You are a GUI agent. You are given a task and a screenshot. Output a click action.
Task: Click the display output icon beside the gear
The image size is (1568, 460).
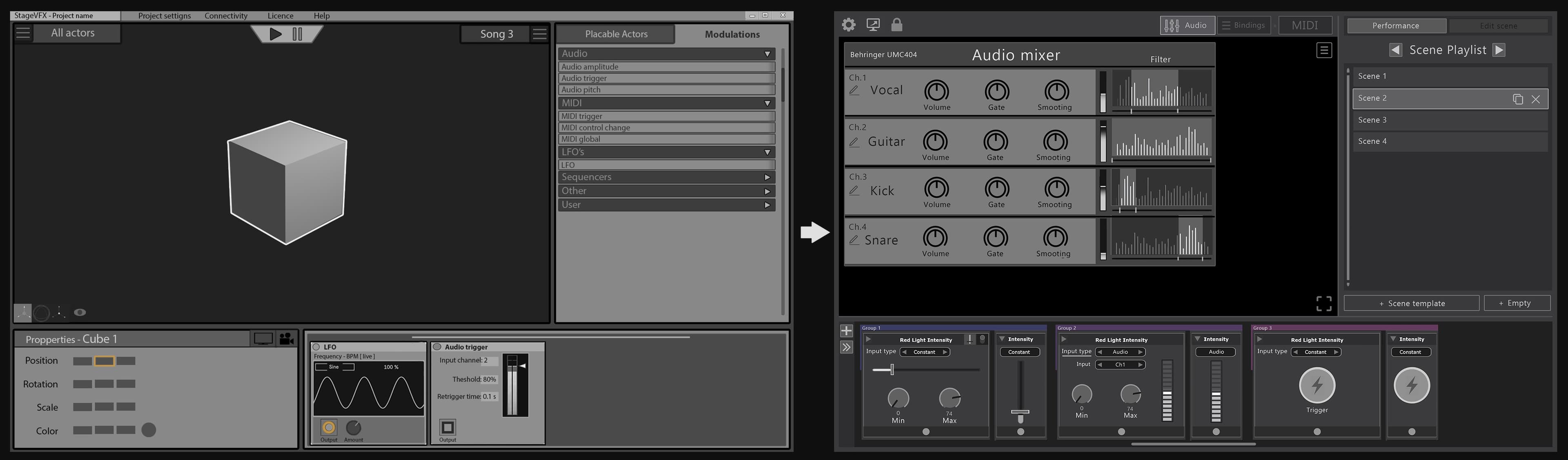[873, 25]
